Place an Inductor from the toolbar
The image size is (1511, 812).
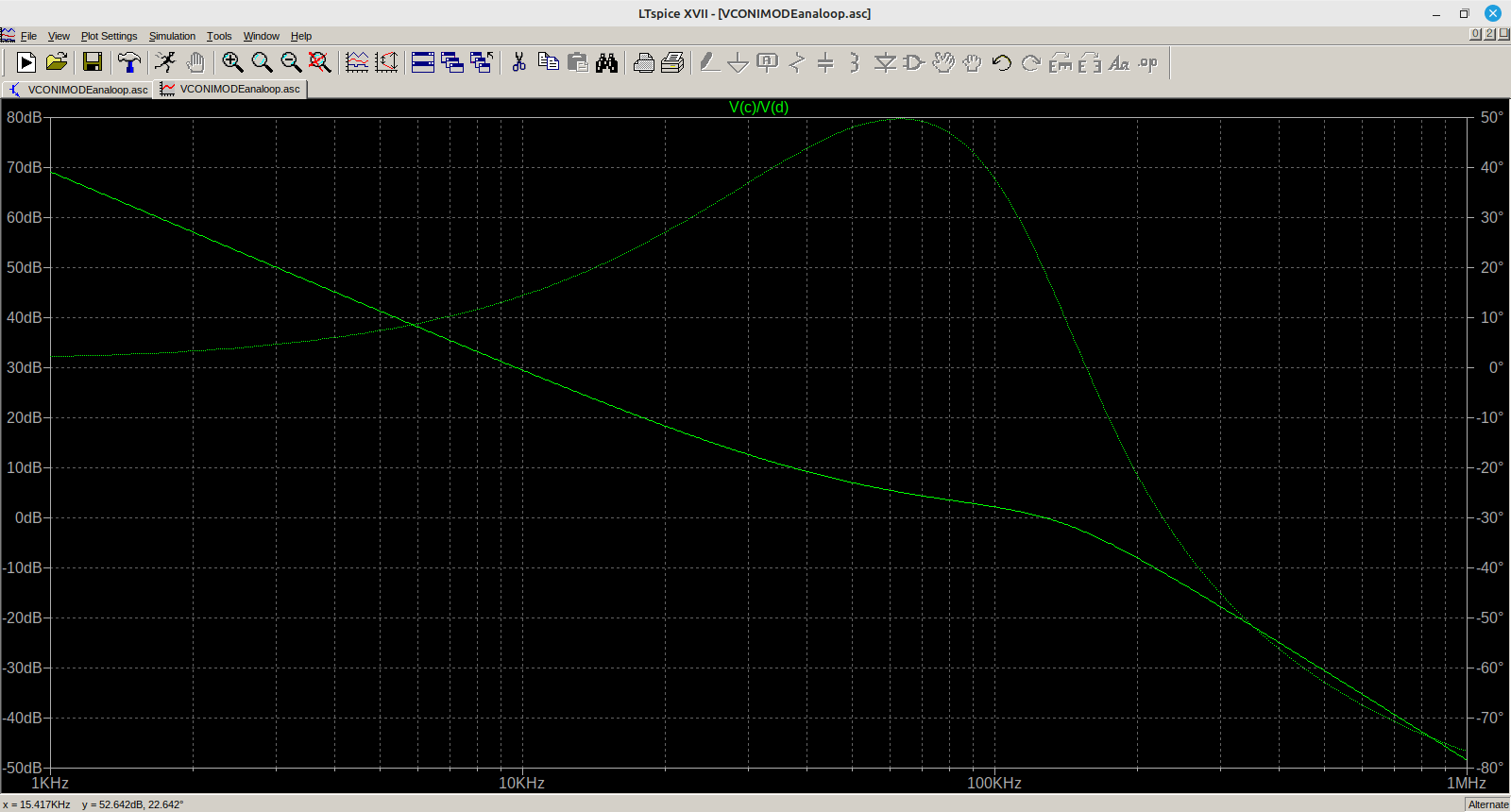(x=855, y=62)
